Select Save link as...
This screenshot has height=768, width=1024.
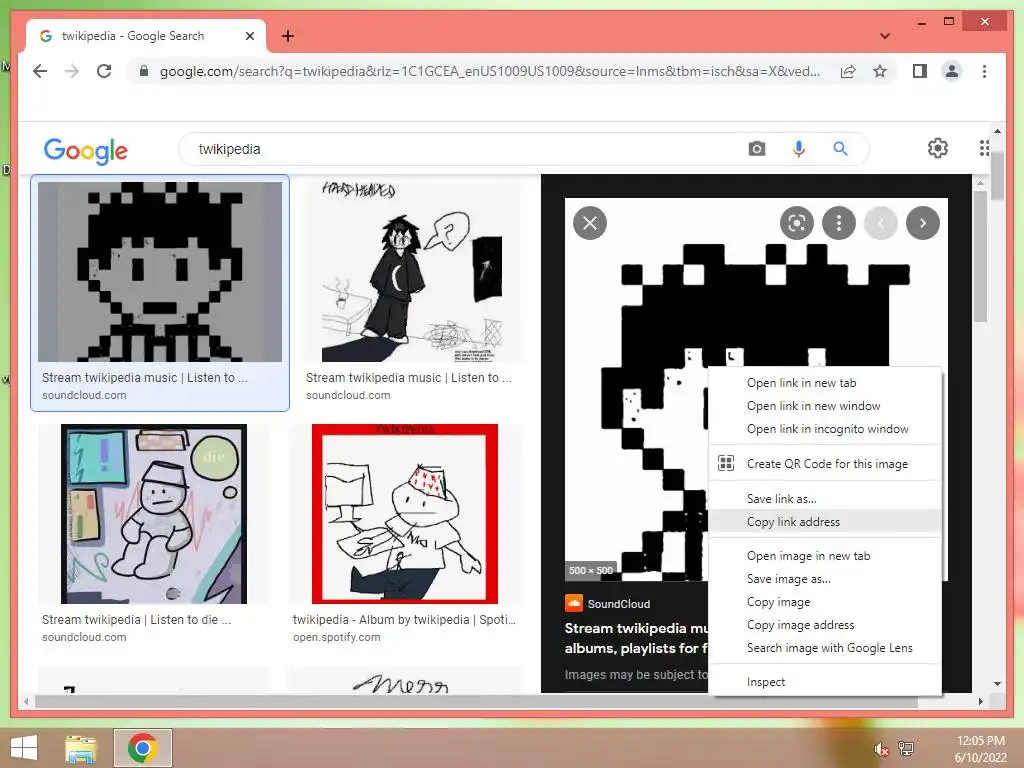pyautogui.click(x=825, y=499)
